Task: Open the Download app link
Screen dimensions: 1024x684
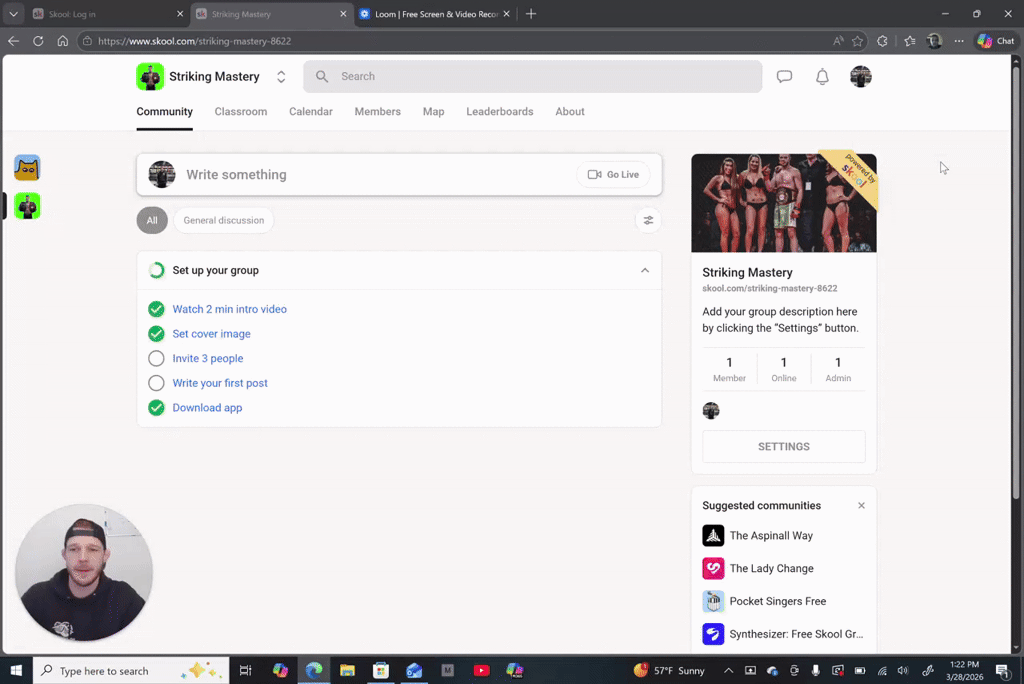Action: pos(207,408)
